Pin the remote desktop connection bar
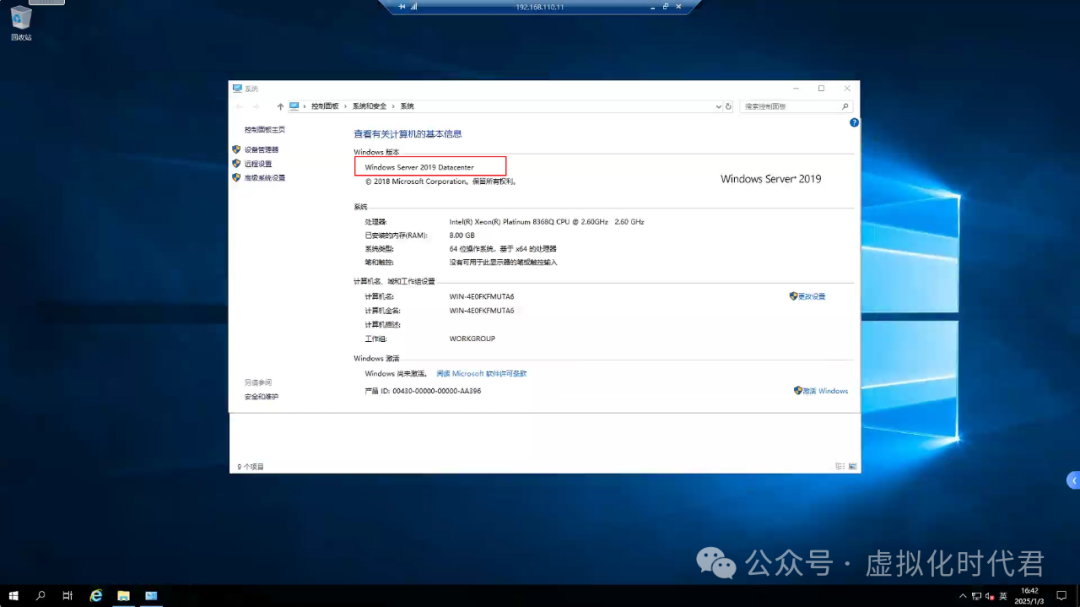 coord(402,7)
